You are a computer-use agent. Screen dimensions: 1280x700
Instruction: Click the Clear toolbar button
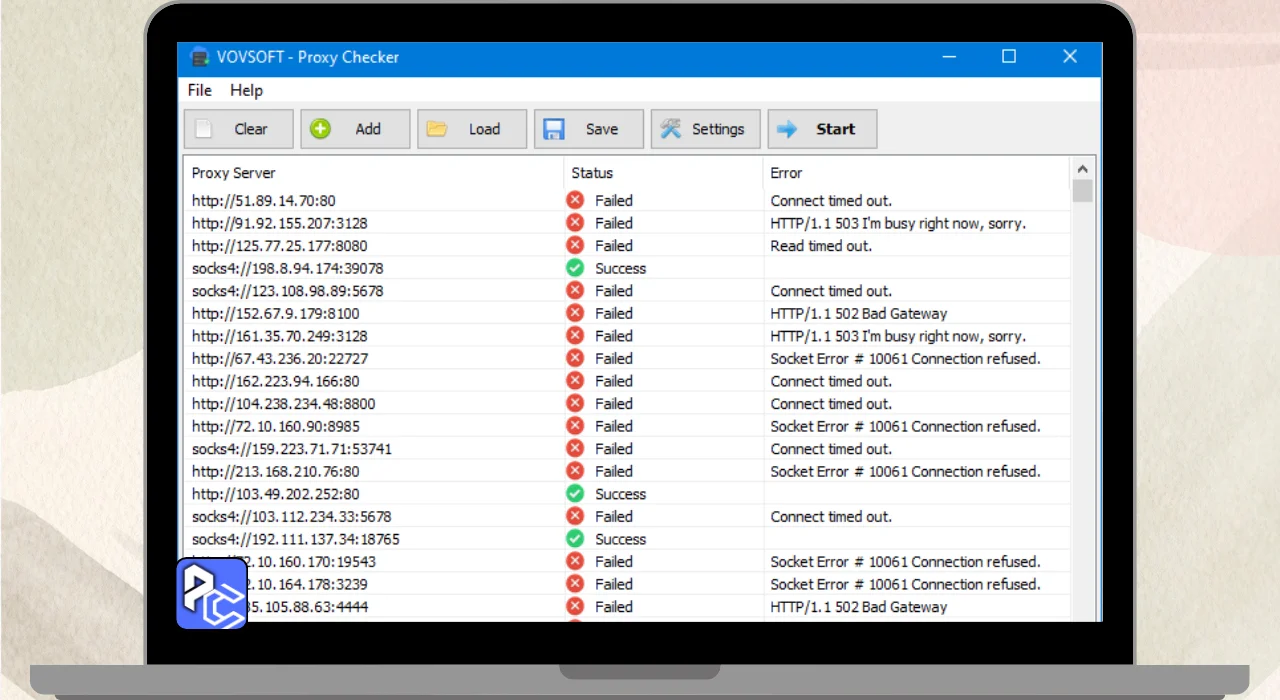point(238,129)
